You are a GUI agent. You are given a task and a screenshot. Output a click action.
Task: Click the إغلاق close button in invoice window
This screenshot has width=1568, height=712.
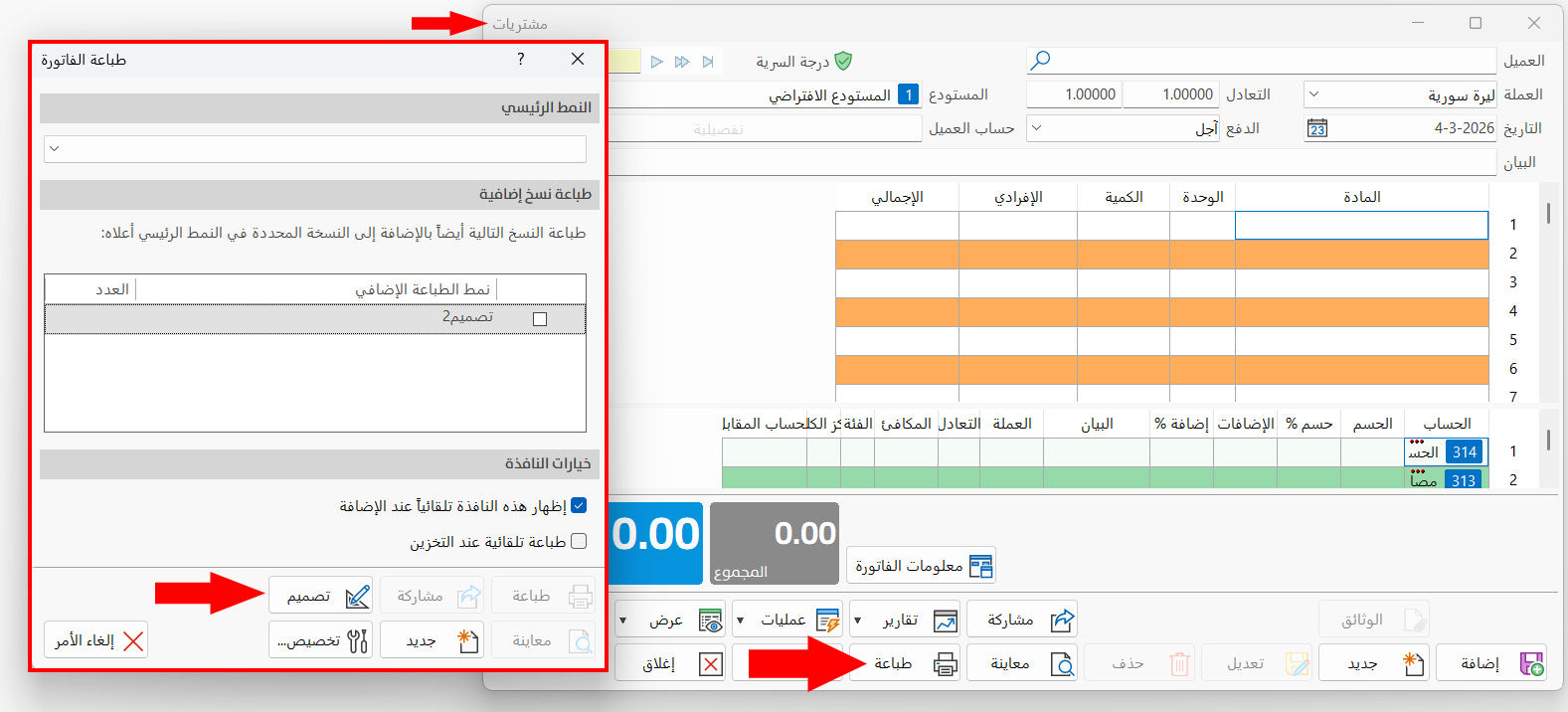coord(670,663)
